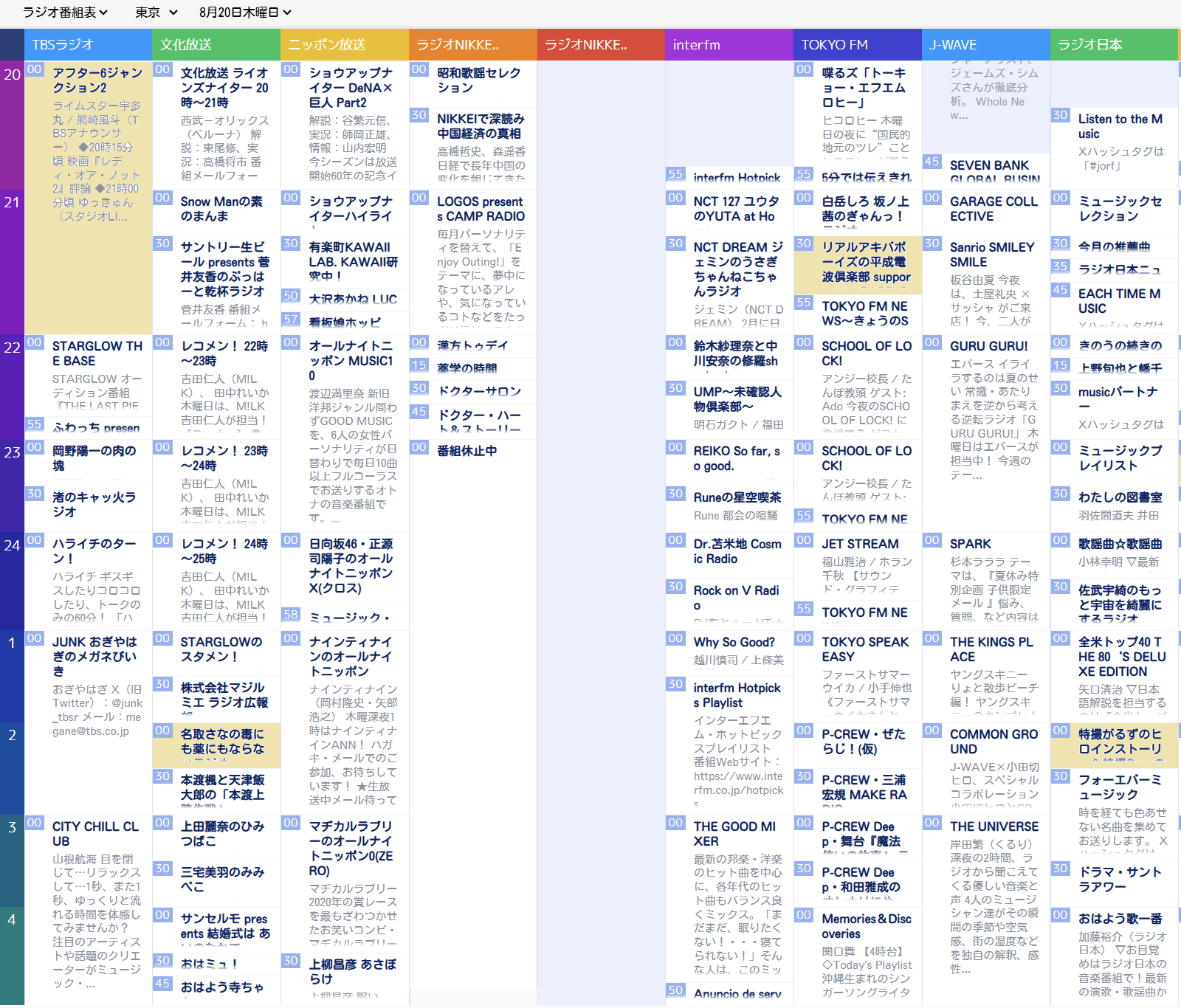Select the TOKYO FM station header

(x=858, y=45)
